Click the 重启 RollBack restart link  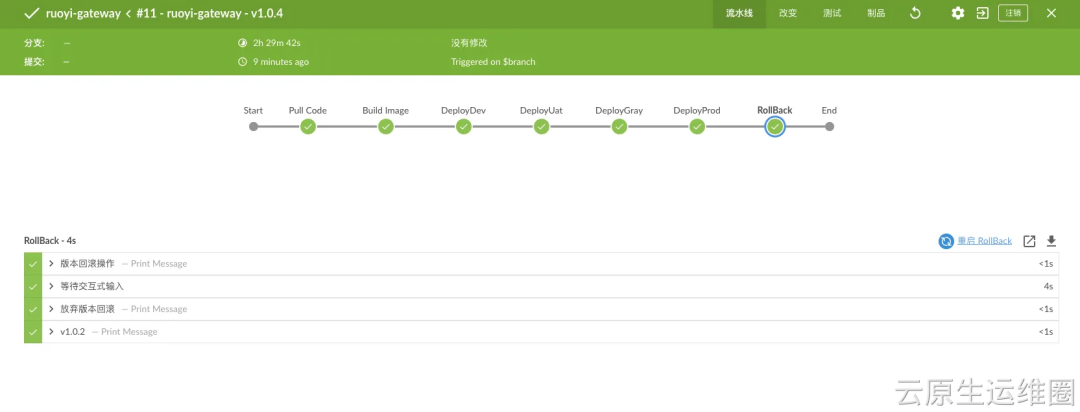point(984,241)
